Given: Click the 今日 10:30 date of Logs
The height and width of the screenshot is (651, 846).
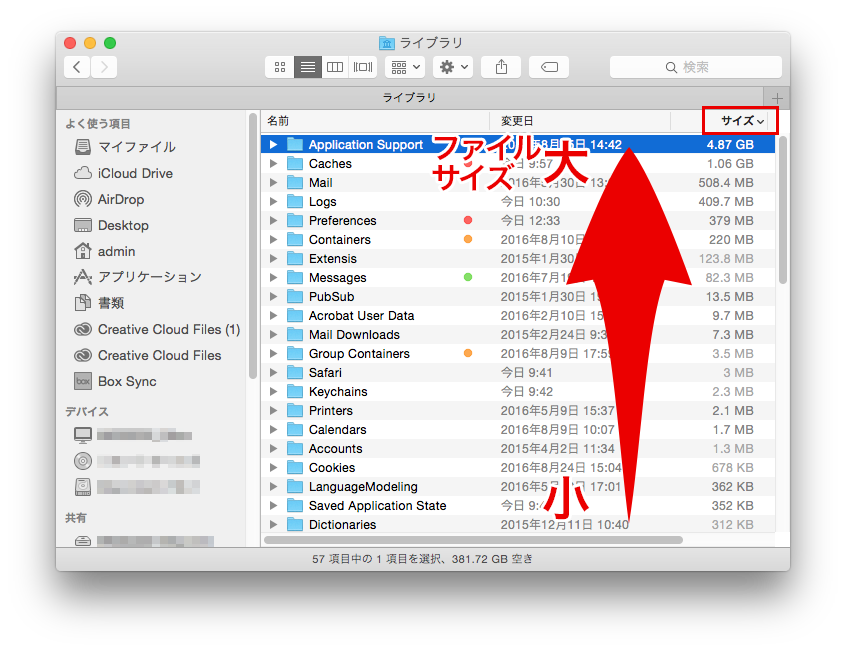Looking at the screenshot, I should (x=530, y=202).
